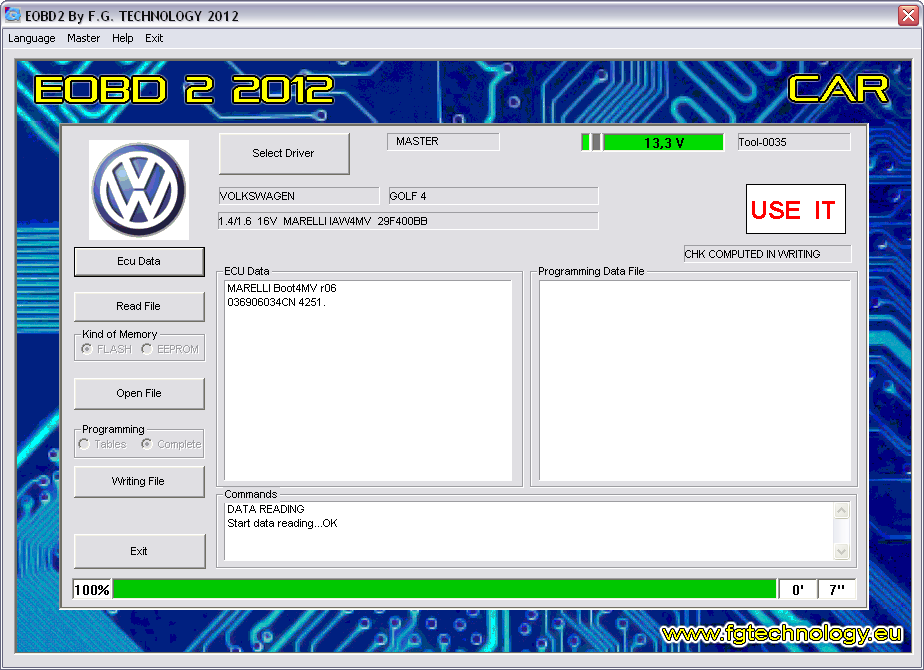
Task: Click the Select Driver button
Action: [x=283, y=153]
